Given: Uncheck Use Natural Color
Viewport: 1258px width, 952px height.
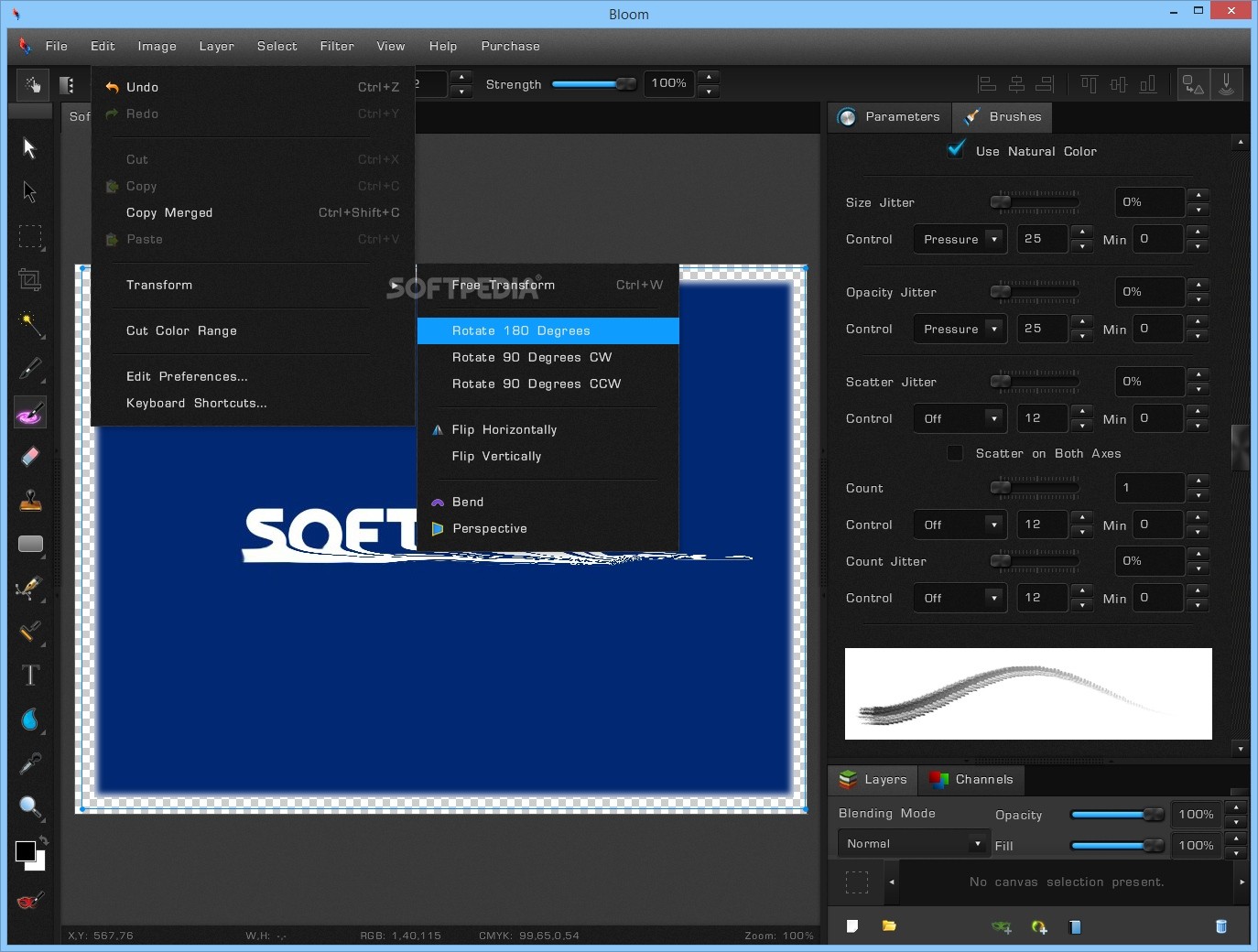Looking at the screenshot, I should (x=956, y=149).
